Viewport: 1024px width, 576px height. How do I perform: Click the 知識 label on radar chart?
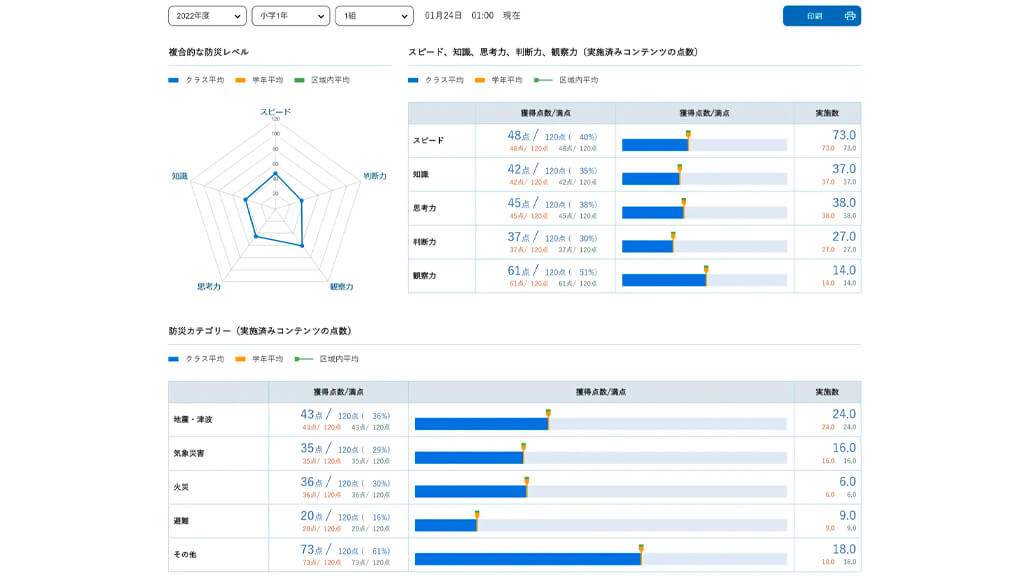point(180,176)
